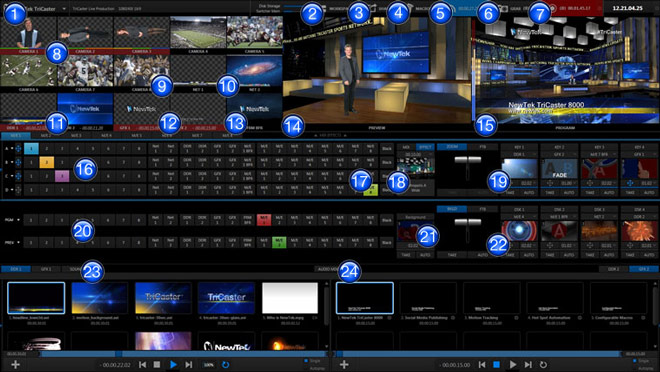Select the KEY 2 FADE transition thumbnail
Viewport: 660px width, 372px height.
559,168
